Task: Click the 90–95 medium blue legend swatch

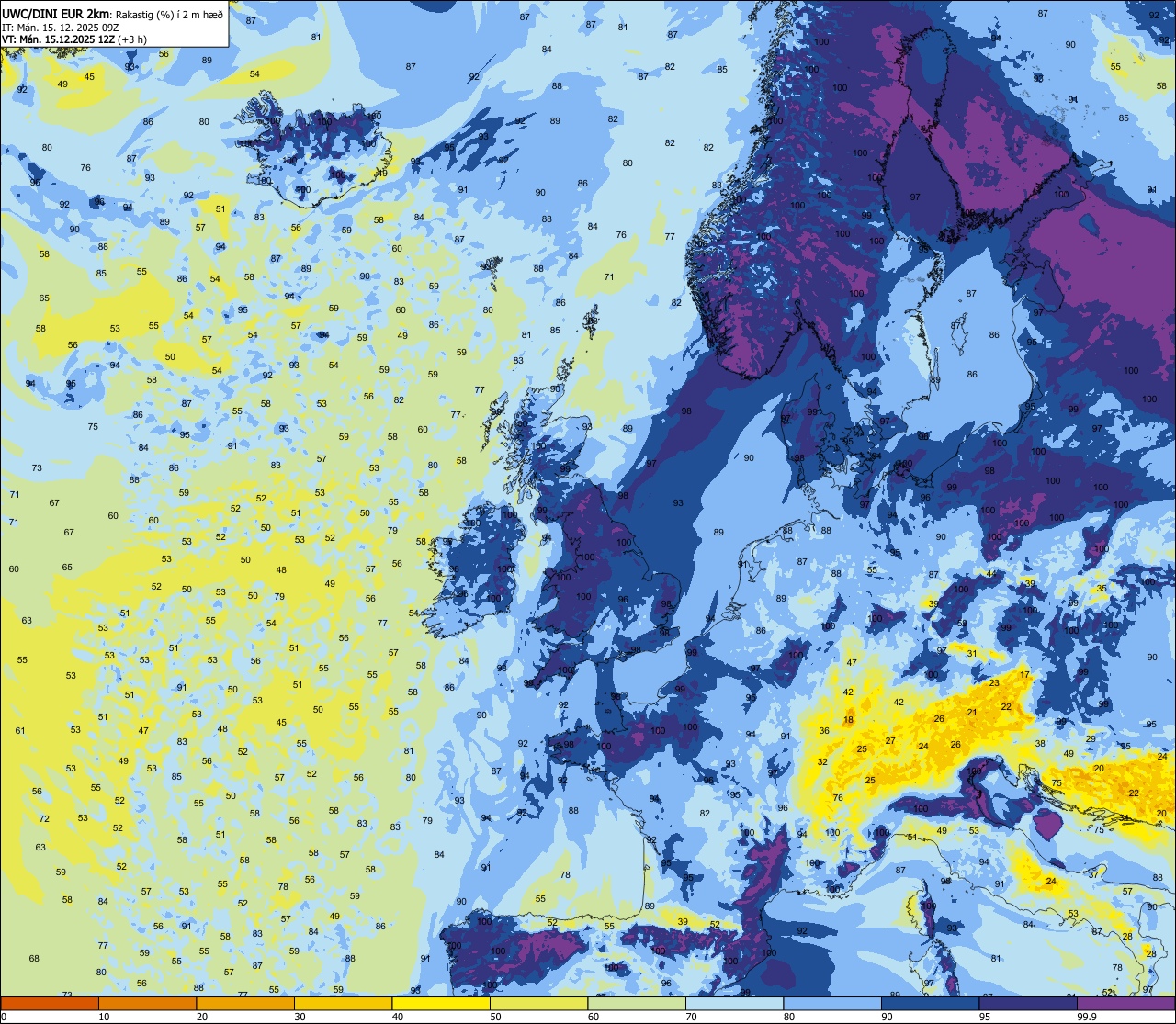Action: (930, 1003)
